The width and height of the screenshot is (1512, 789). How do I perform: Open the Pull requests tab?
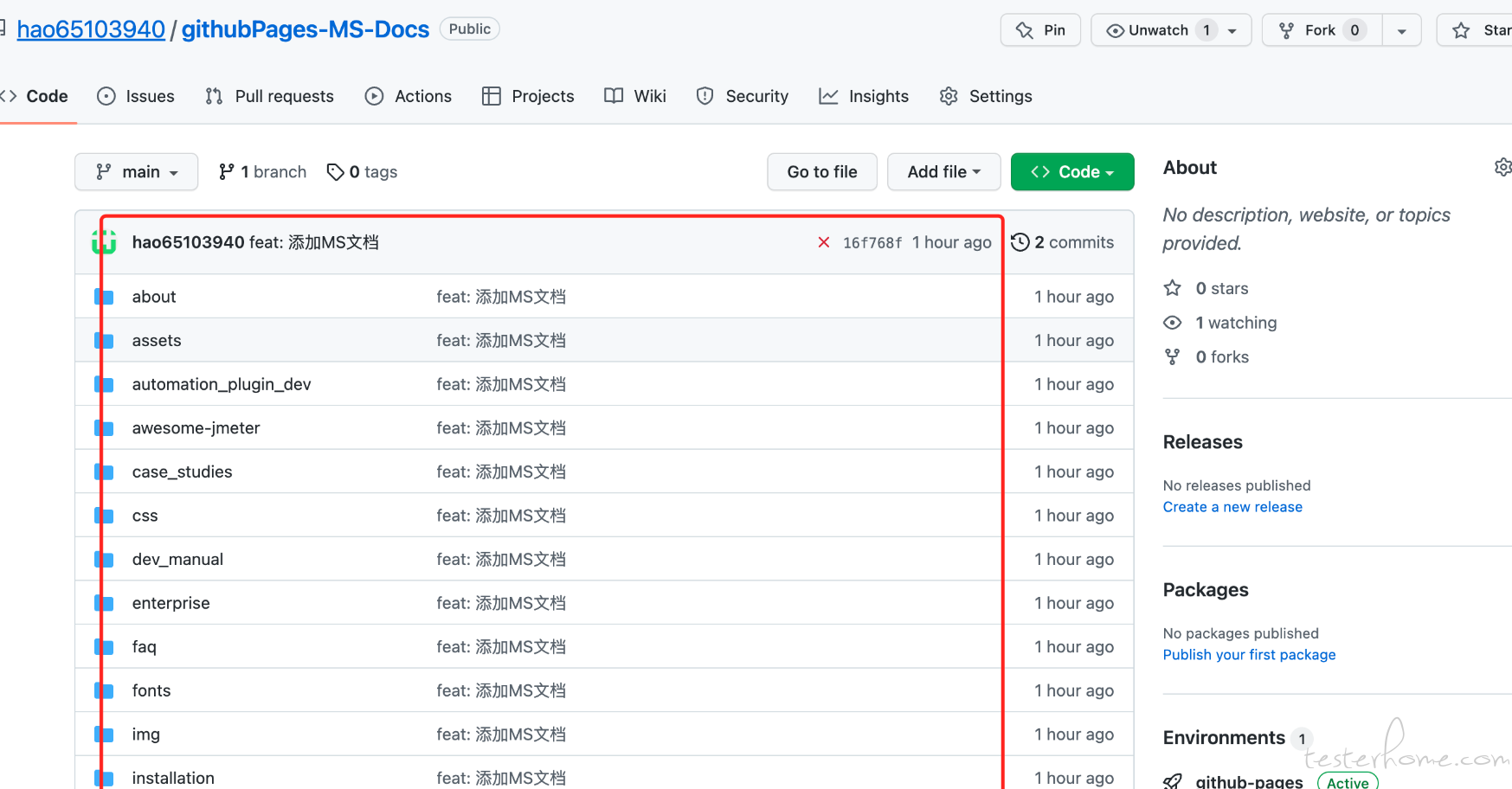269,96
